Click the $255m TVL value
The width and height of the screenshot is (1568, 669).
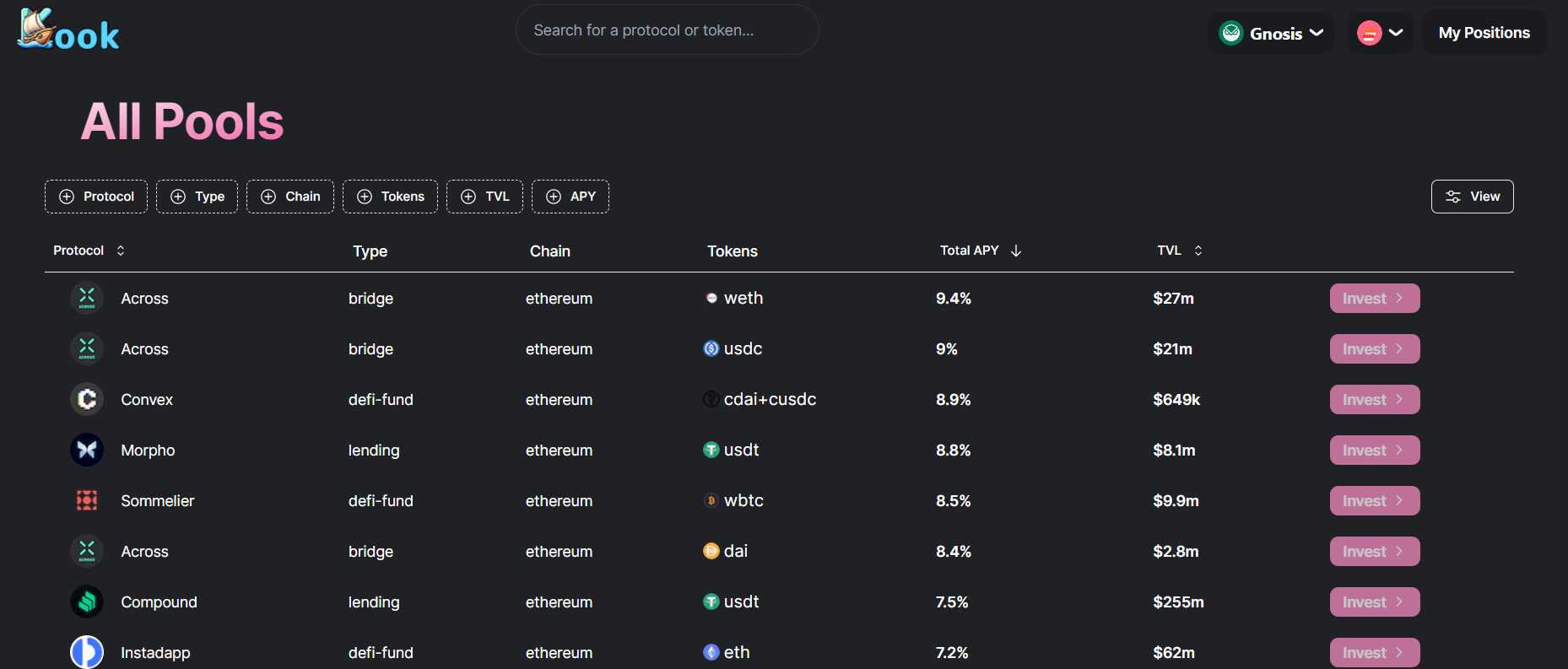1178,602
